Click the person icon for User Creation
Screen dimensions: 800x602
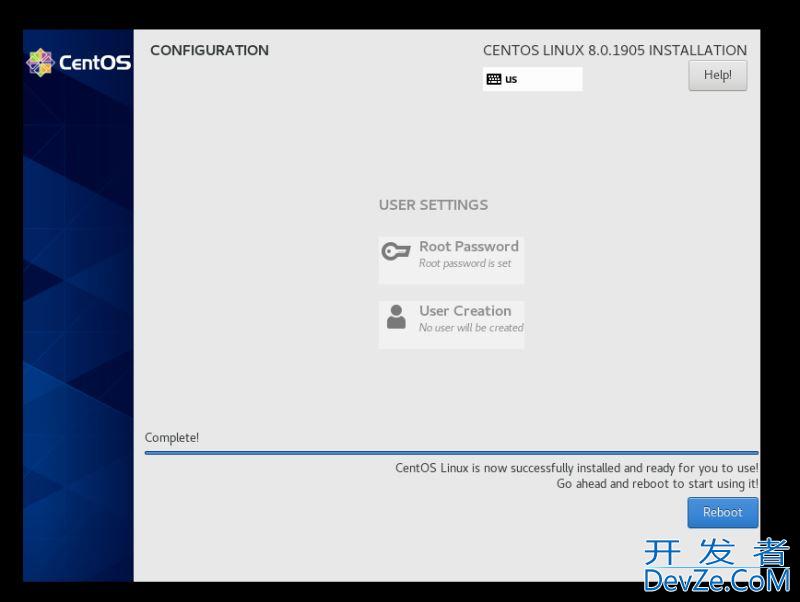(x=396, y=317)
